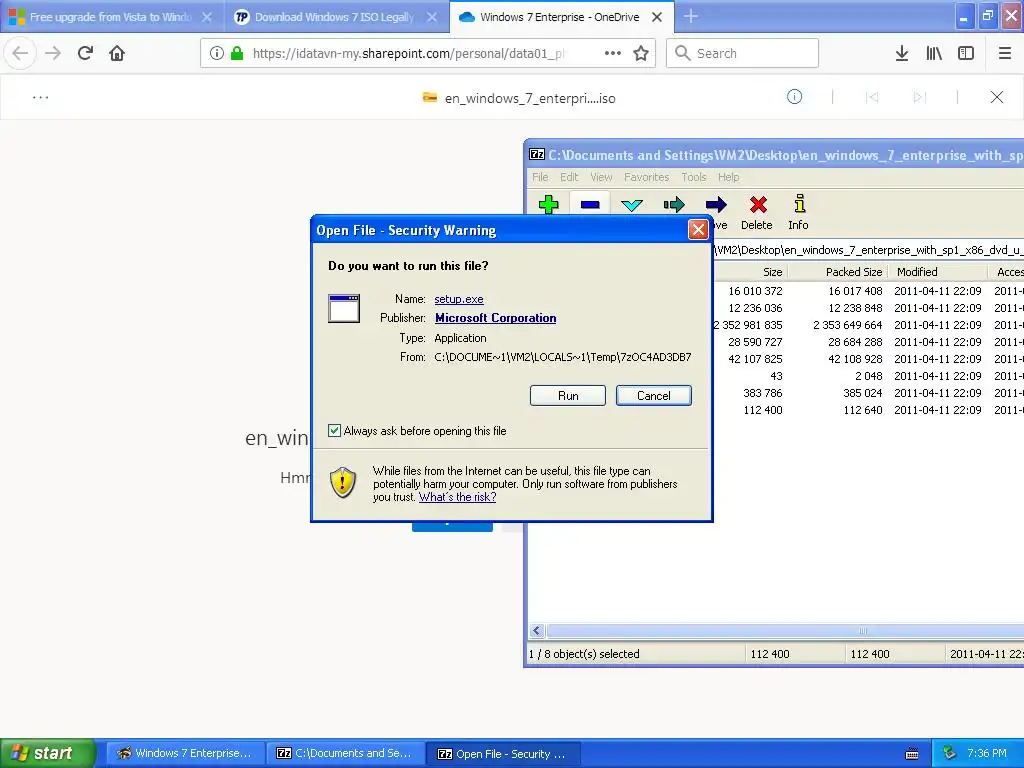Select the row with size 383 786
This screenshot has width=1024, height=768.
click(x=869, y=392)
